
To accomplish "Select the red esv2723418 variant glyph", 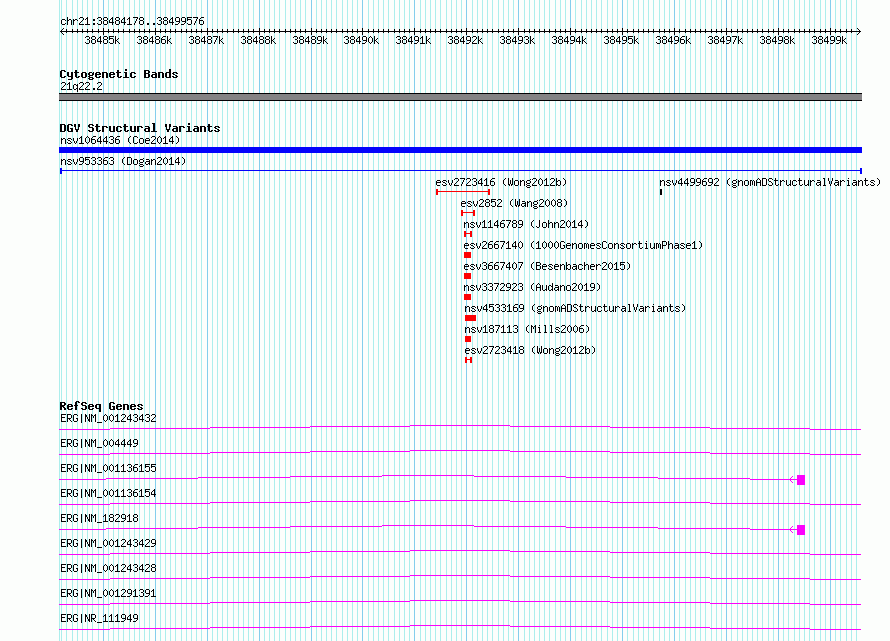I will (x=468, y=360).
